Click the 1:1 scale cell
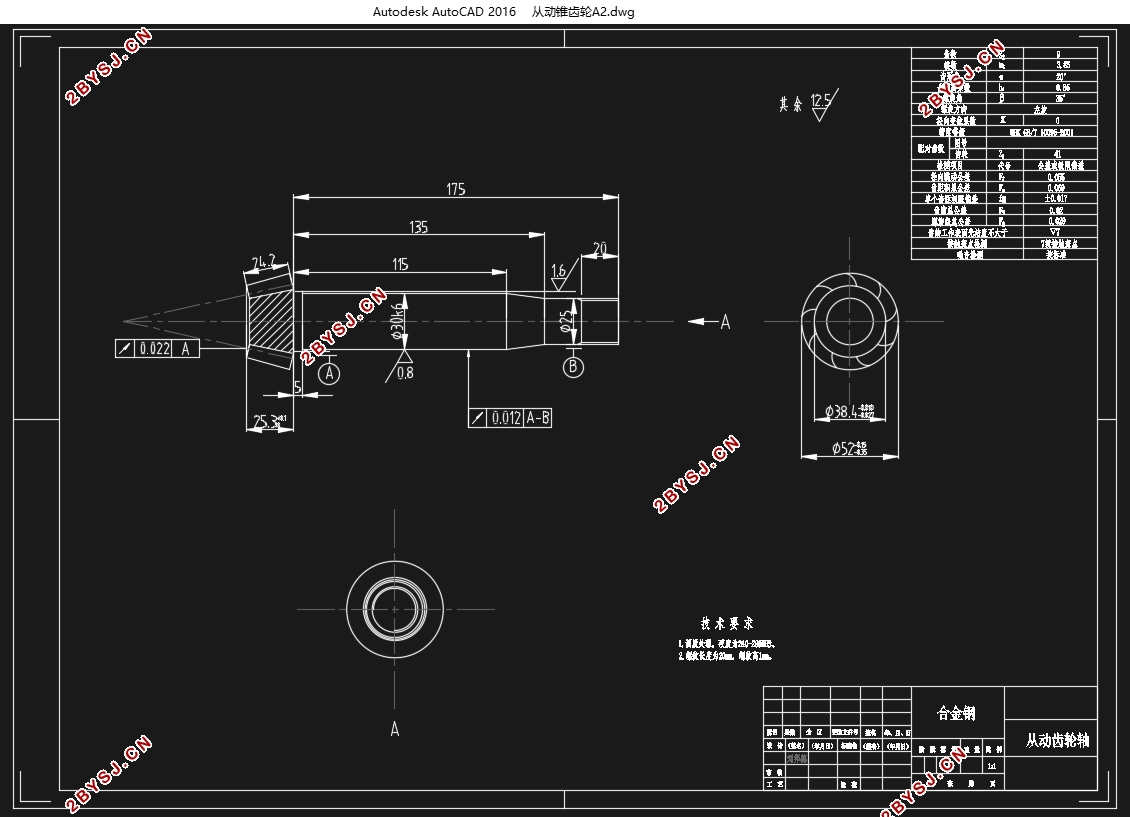The height and width of the screenshot is (817, 1130). point(992,766)
